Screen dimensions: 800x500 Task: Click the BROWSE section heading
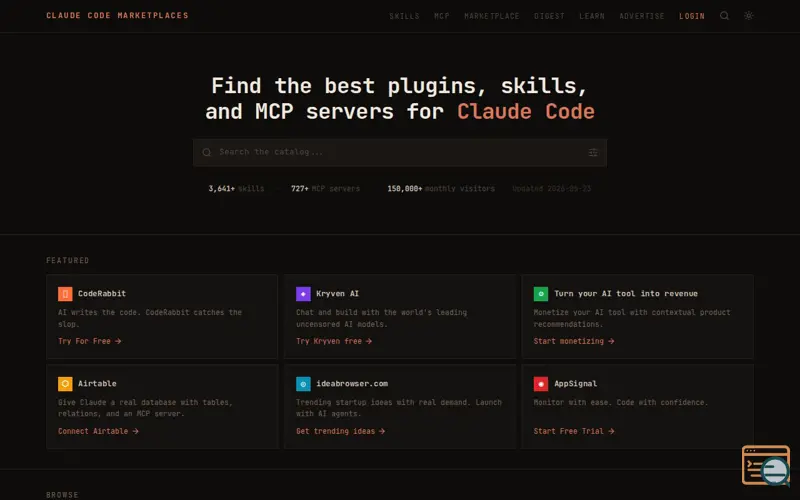tap(62, 495)
